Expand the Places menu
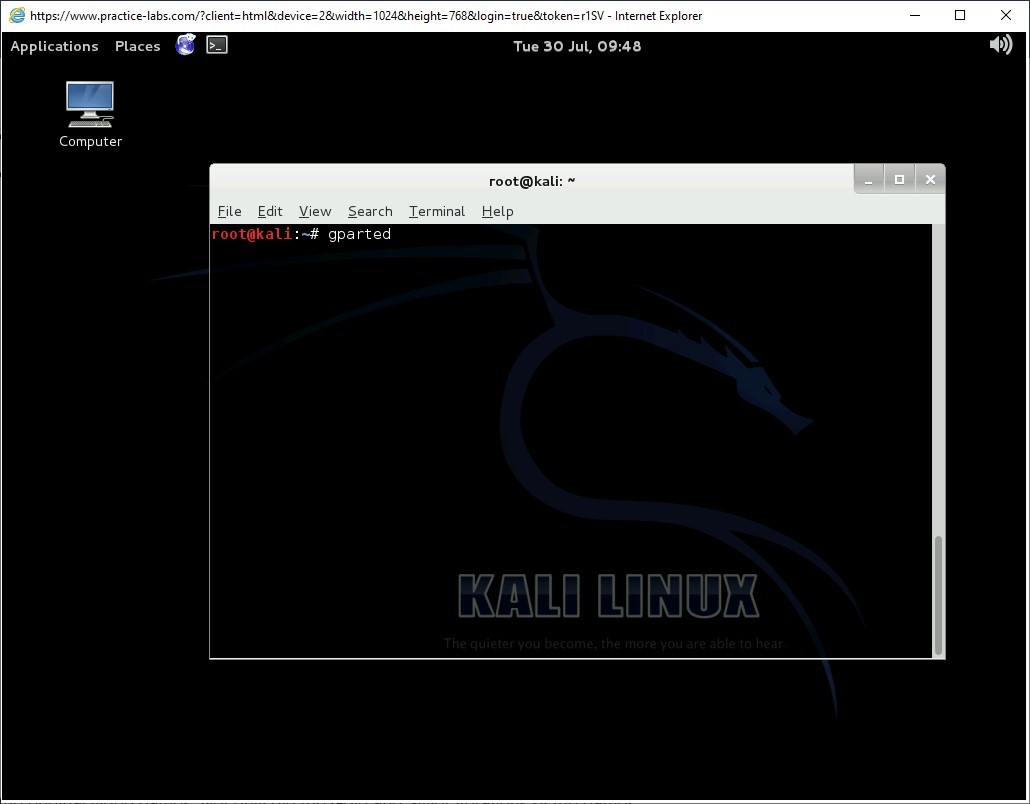The height and width of the screenshot is (804, 1030). coord(137,46)
